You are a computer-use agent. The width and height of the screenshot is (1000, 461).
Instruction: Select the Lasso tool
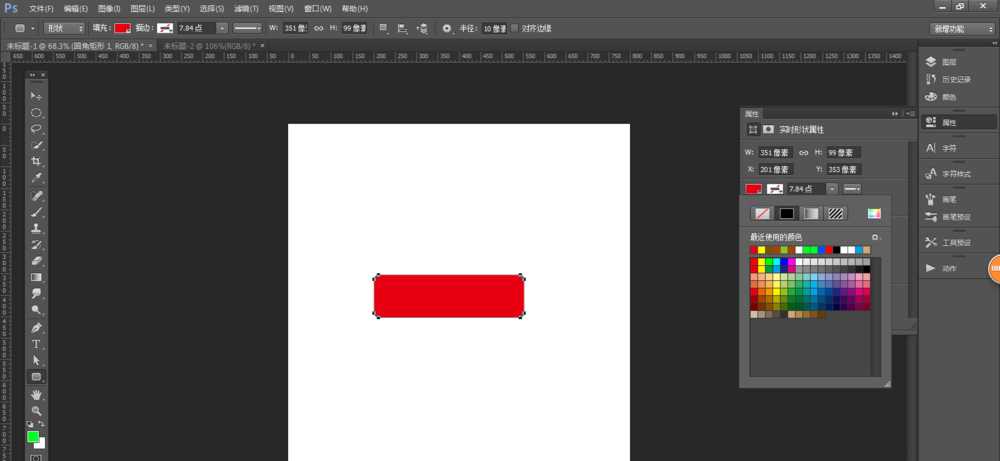click(x=36, y=129)
